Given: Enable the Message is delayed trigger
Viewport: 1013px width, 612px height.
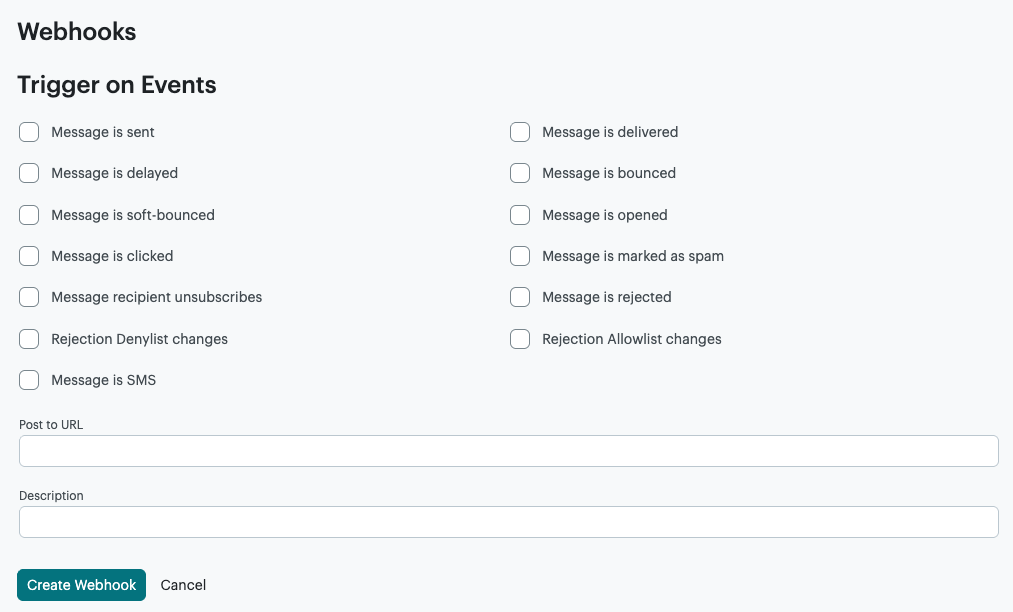Looking at the screenshot, I should 29,173.
